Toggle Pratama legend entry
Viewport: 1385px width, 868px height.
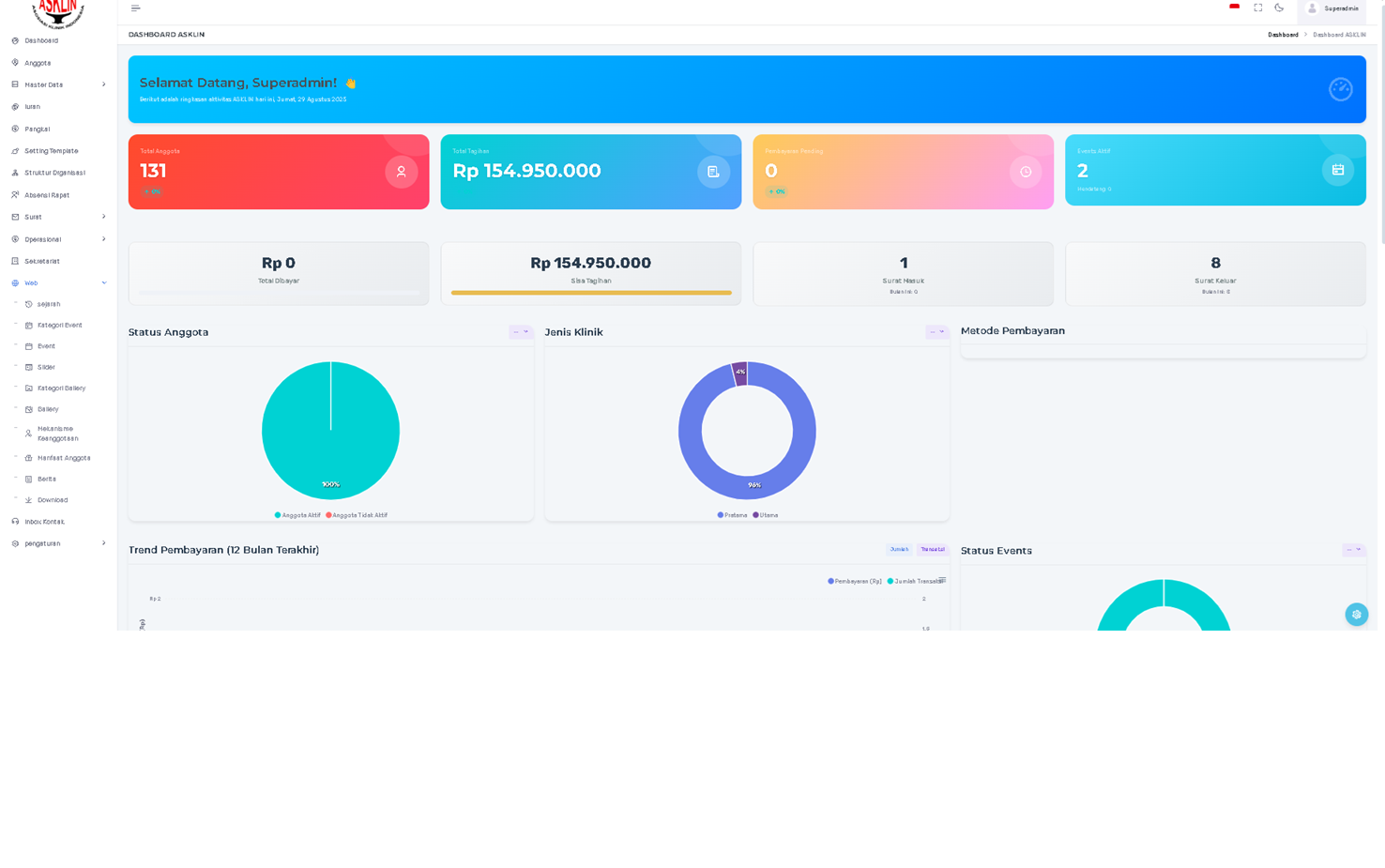tap(733, 515)
